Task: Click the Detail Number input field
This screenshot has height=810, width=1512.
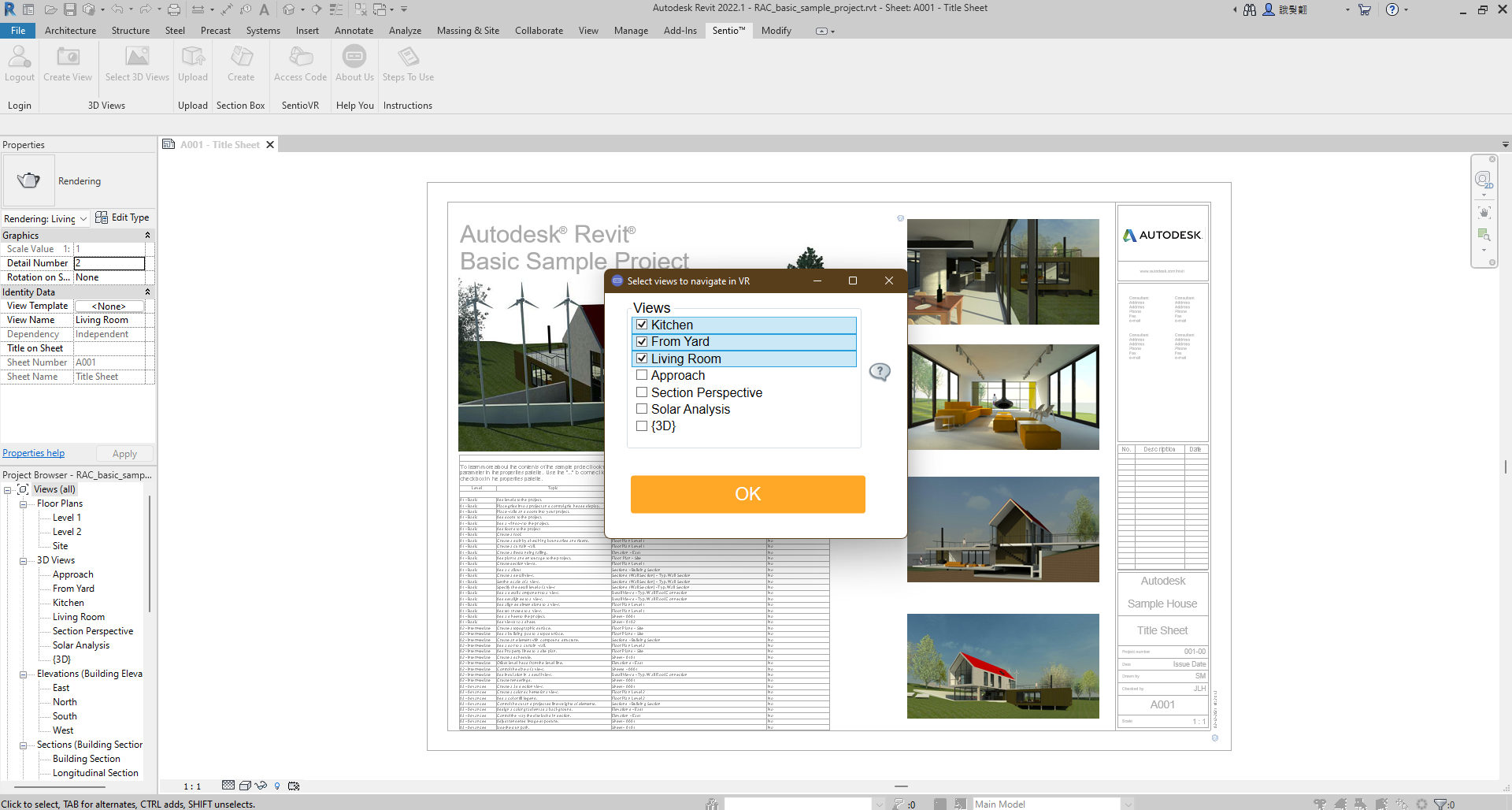Action: [x=109, y=263]
